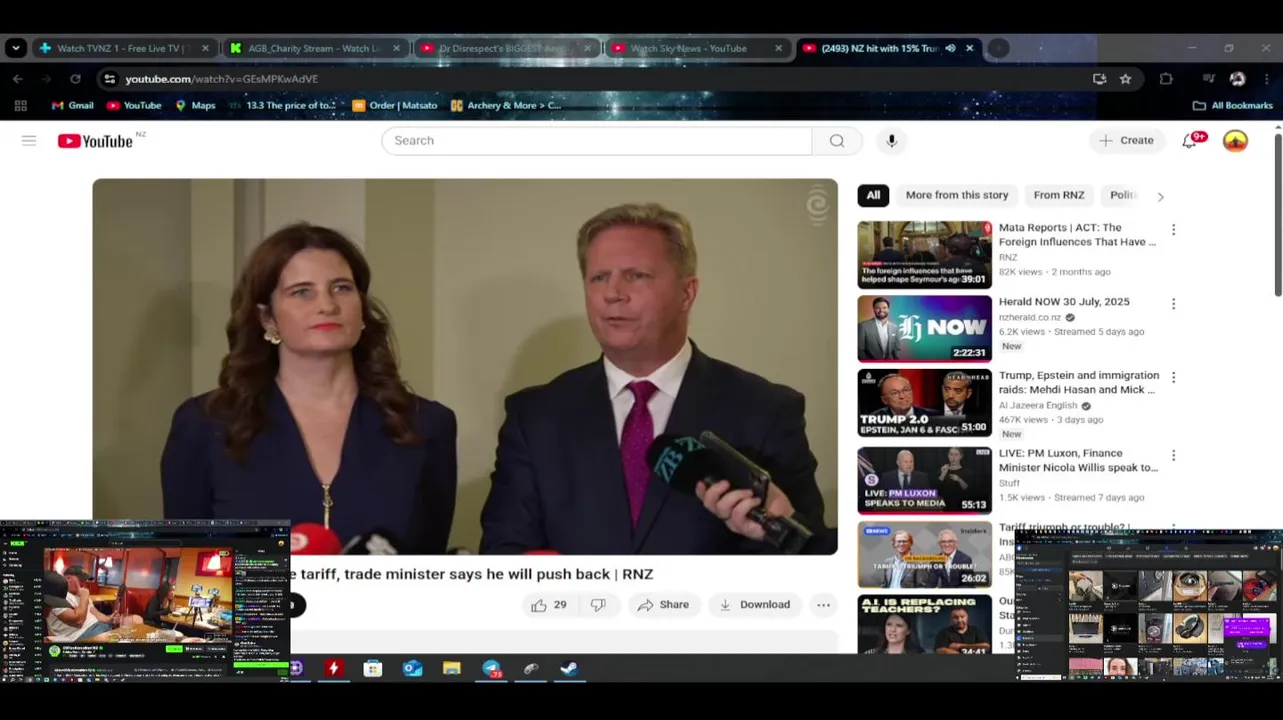Image resolution: width=1283 pixels, height=720 pixels.
Task: Open the All Bookmarks folder
Action: (1233, 105)
